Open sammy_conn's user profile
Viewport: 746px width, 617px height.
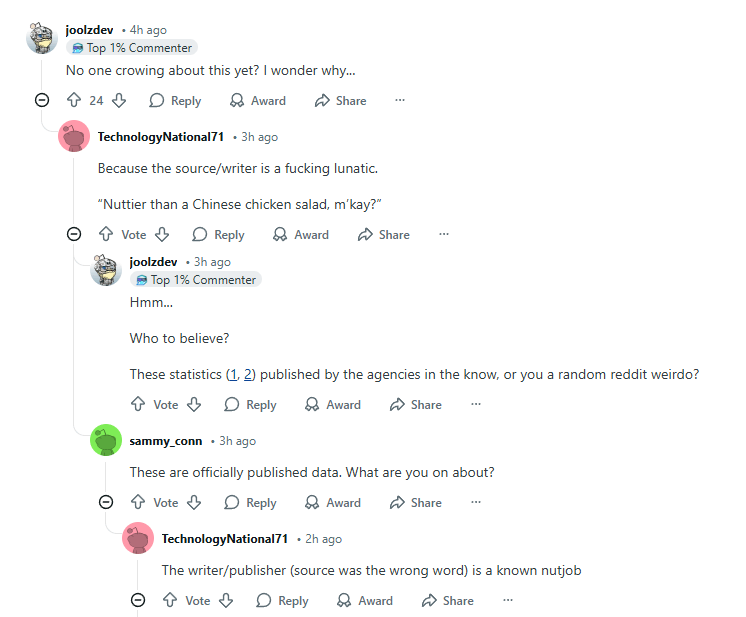[x=166, y=441]
